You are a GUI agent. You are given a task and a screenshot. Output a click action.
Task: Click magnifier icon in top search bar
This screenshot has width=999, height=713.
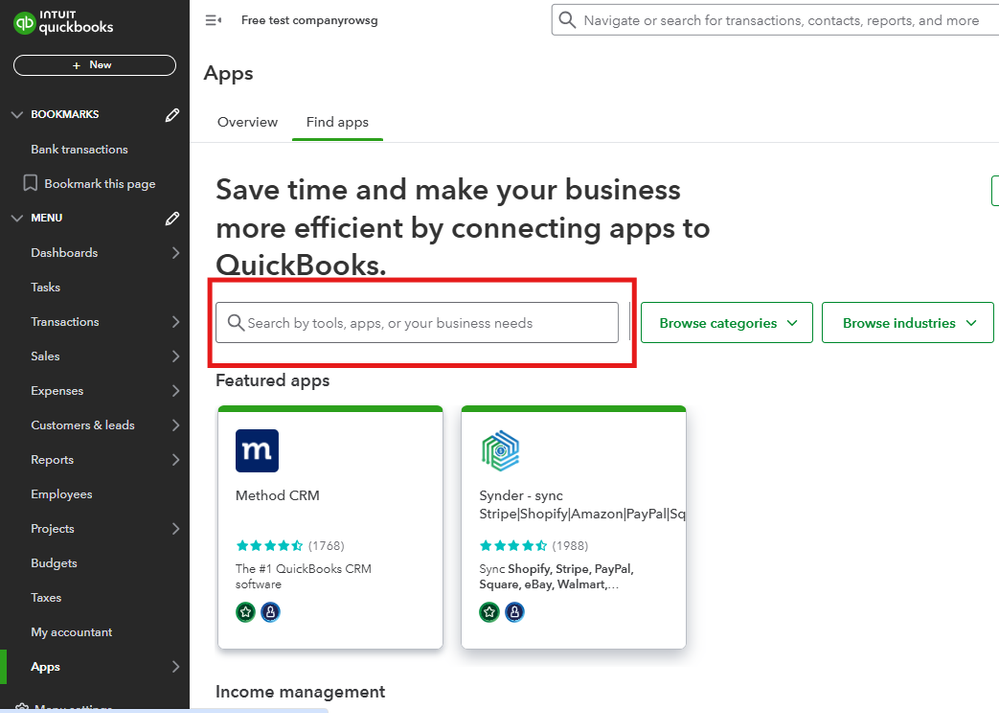click(567, 20)
